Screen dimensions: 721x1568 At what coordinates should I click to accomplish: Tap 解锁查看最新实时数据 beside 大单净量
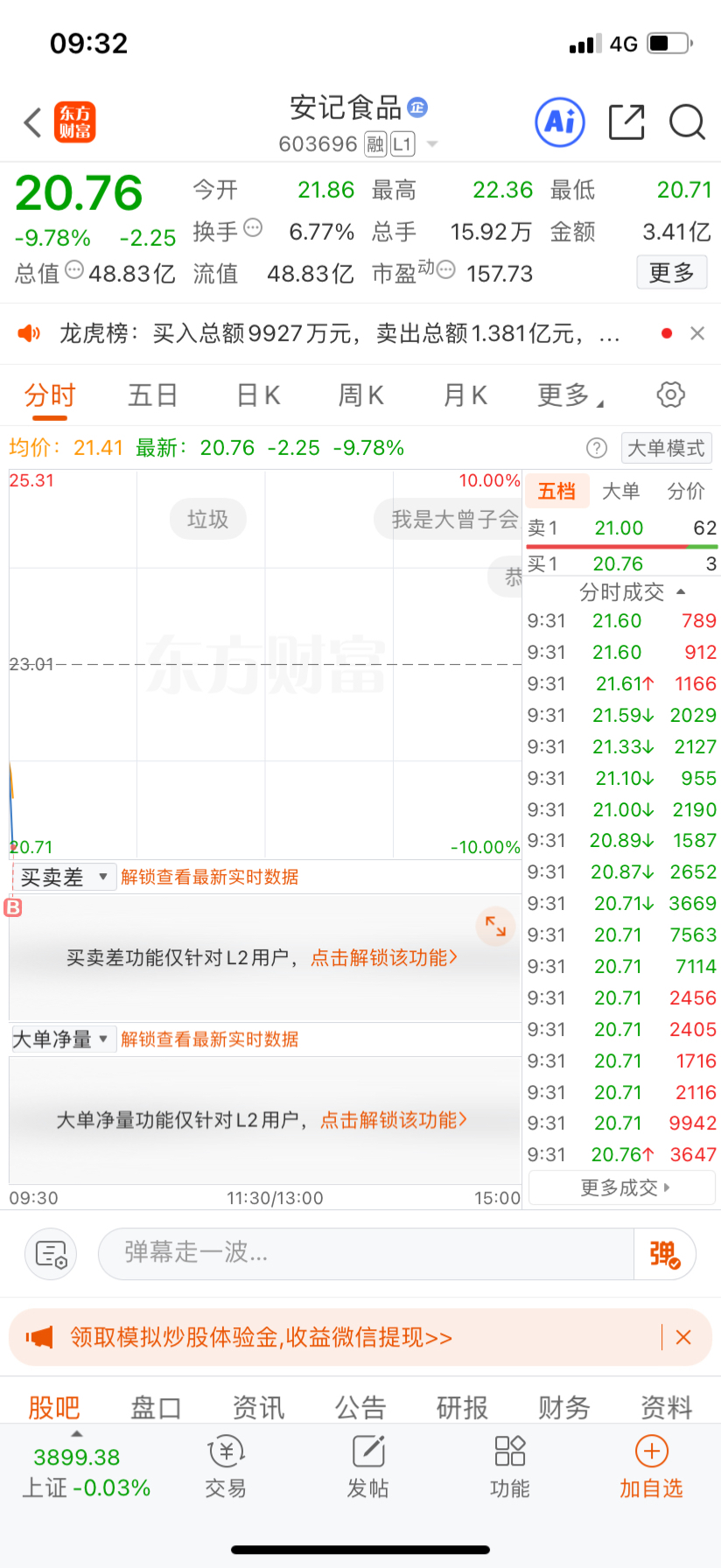[x=210, y=1039]
